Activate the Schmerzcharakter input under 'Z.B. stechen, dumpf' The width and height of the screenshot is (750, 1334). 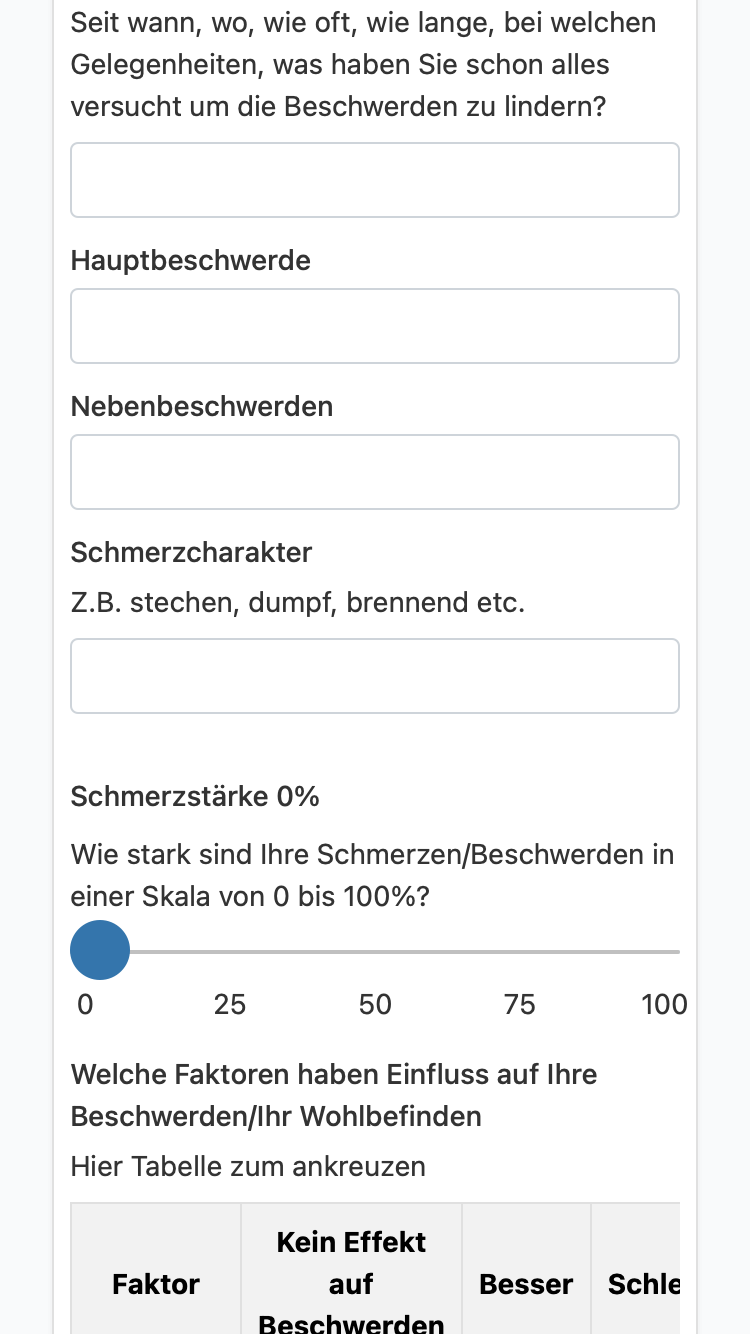pos(375,676)
